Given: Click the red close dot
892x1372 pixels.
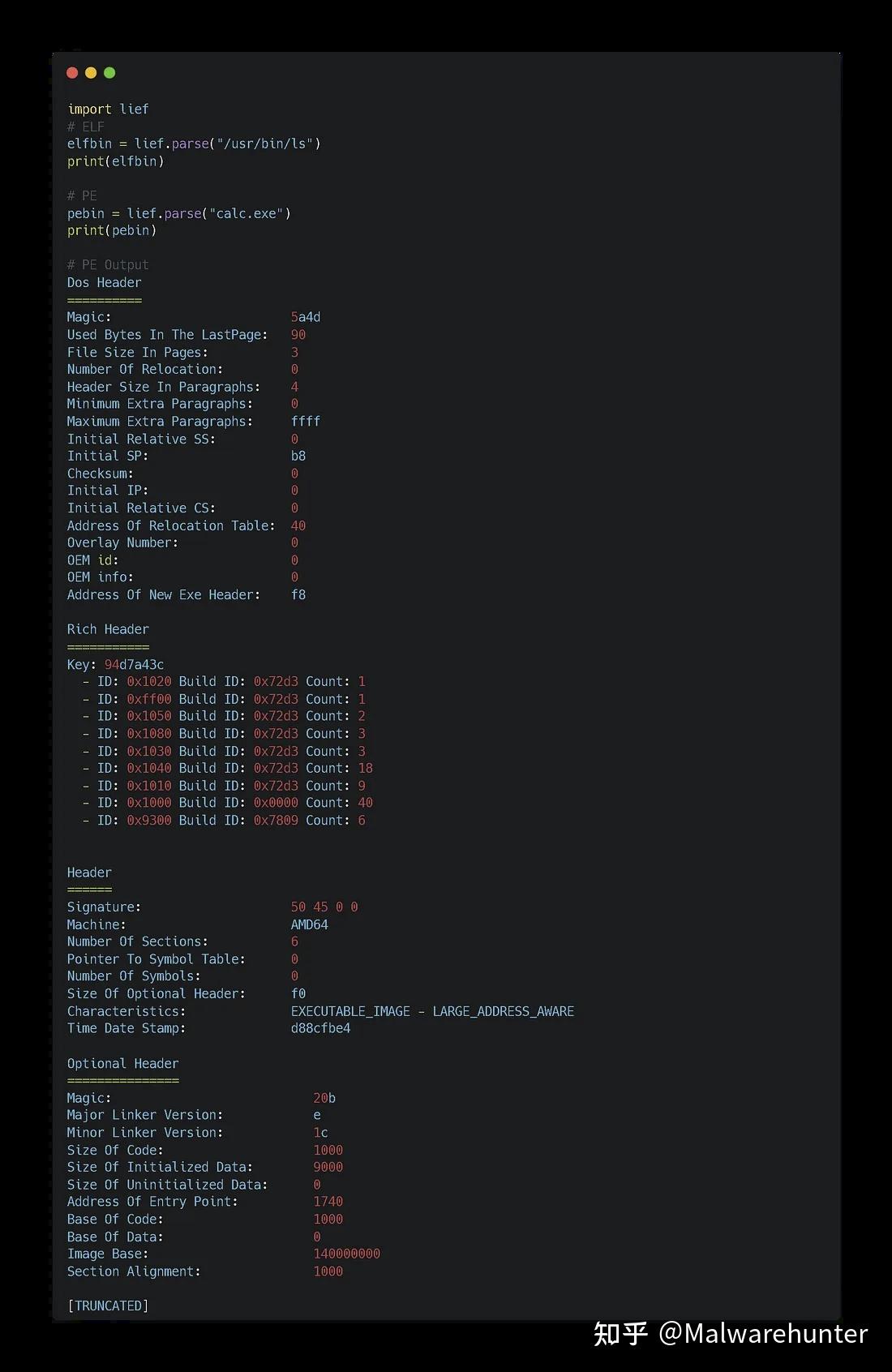Looking at the screenshot, I should (x=72, y=73).
